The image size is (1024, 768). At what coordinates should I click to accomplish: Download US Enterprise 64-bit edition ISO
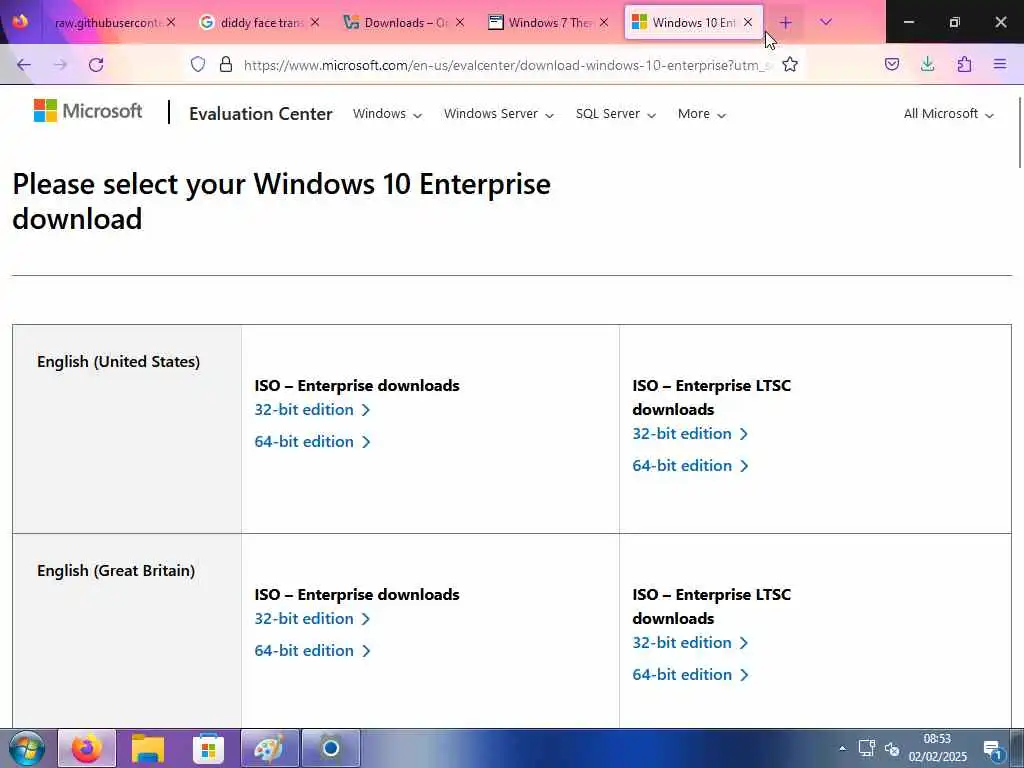pyautogui.click(x=312, y=441)
